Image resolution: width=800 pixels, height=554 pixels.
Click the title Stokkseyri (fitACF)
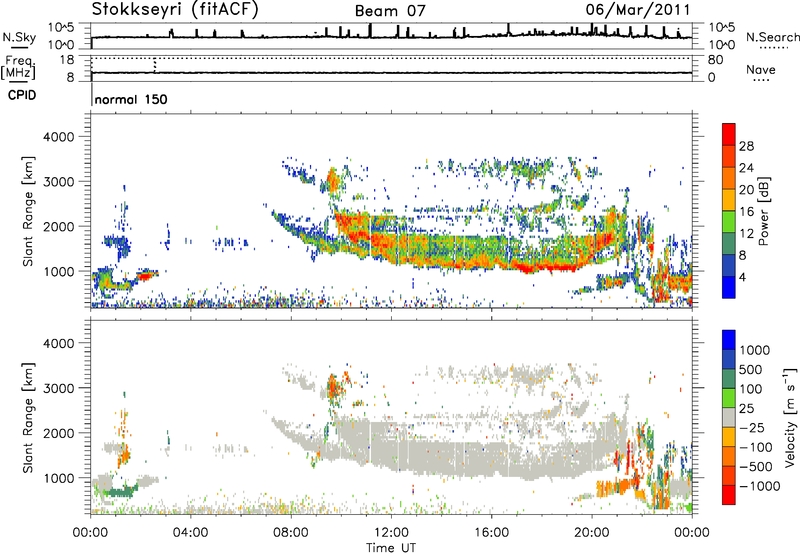click(x=175, y=9)
